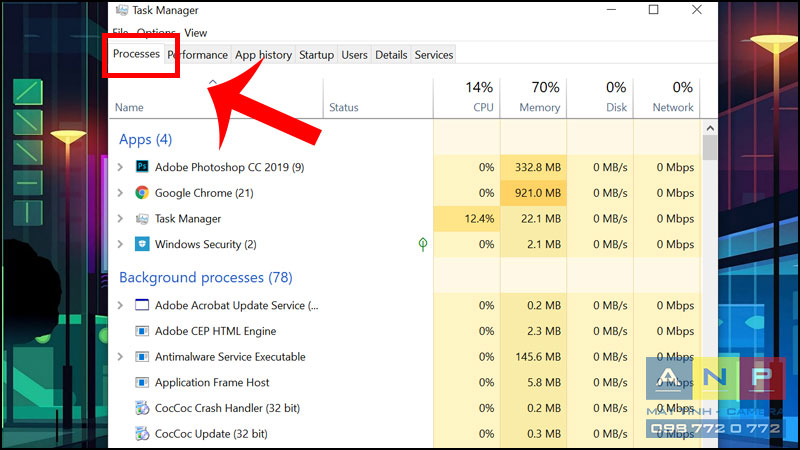Click the Adobe Photoshop CC 2019 icon
The image size is (800, 450).
tap(142, 166)
